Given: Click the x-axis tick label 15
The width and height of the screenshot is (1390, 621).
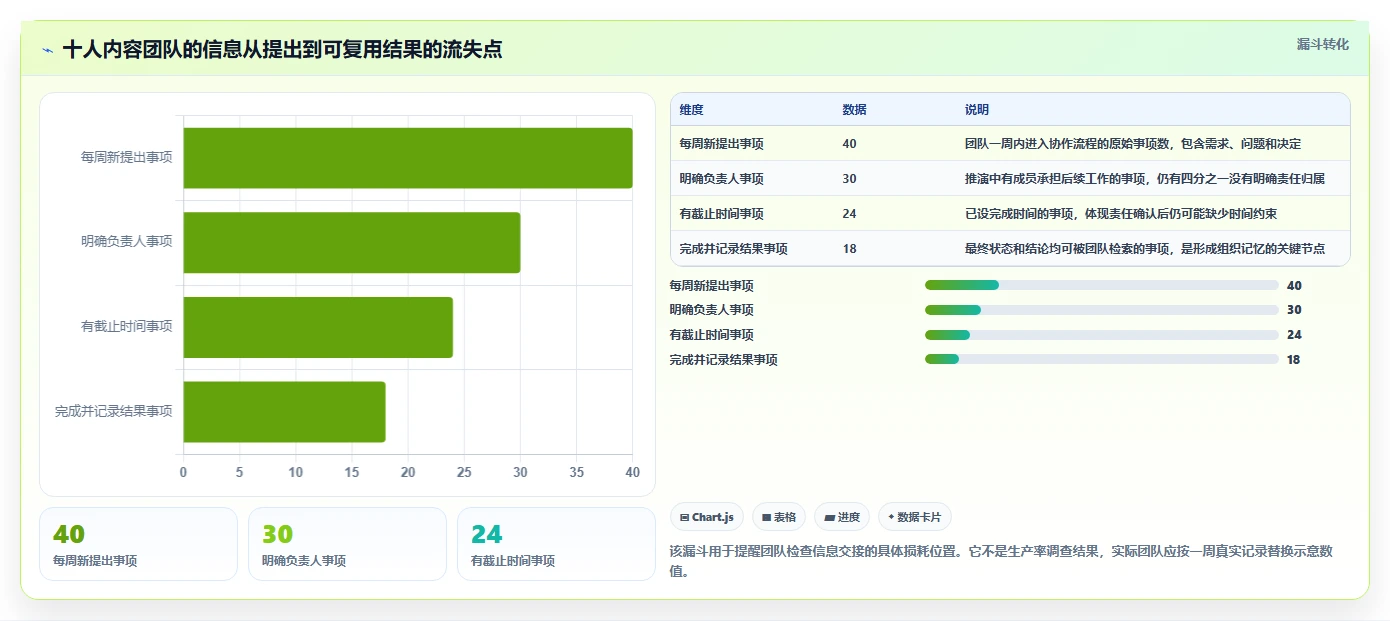Looking at the screenshot, I should click(352, 472).
